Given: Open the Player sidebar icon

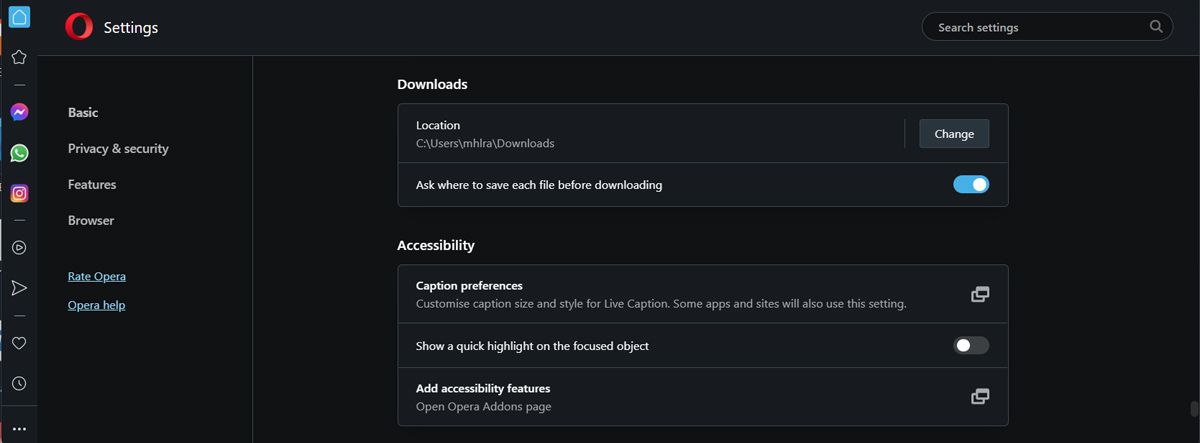Looking at the screenshot, I should point(19,248).
